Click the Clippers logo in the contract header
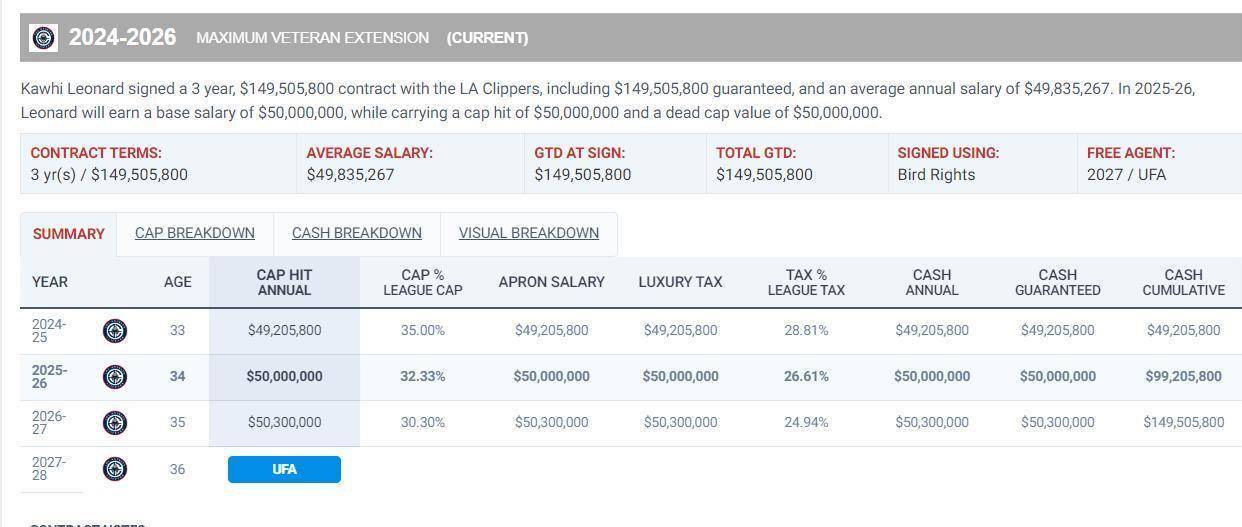The height and width of the screenshot is (527, 1242). click(44, 38)
